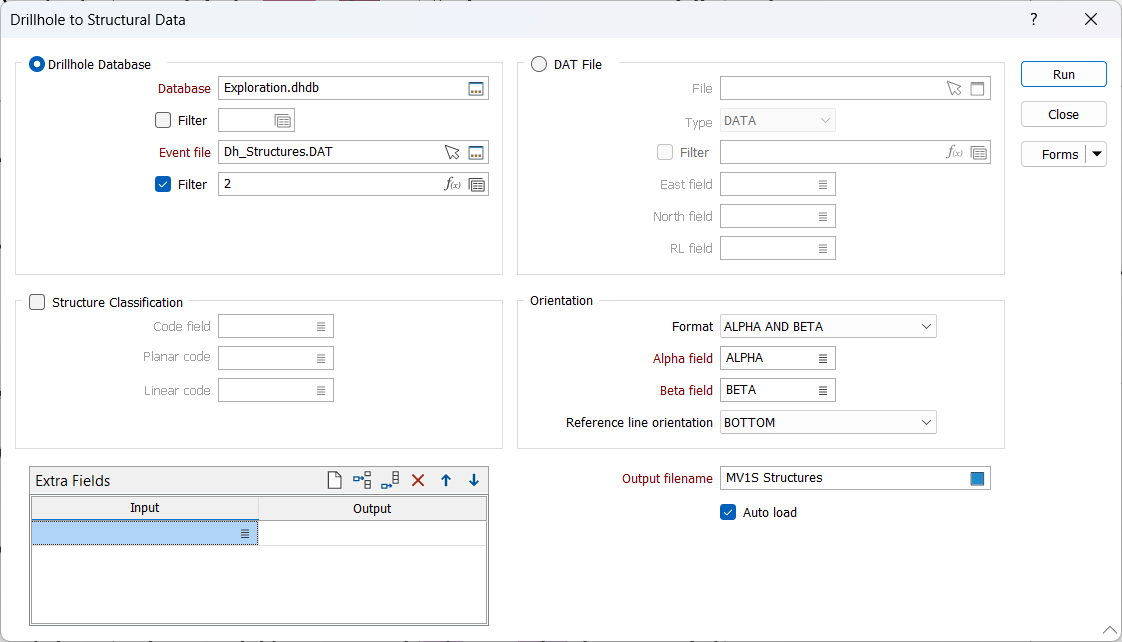Screen dimensions: 1122x642
Task: Uncheck the Auto load checkbox
Action: pos(727,512)
